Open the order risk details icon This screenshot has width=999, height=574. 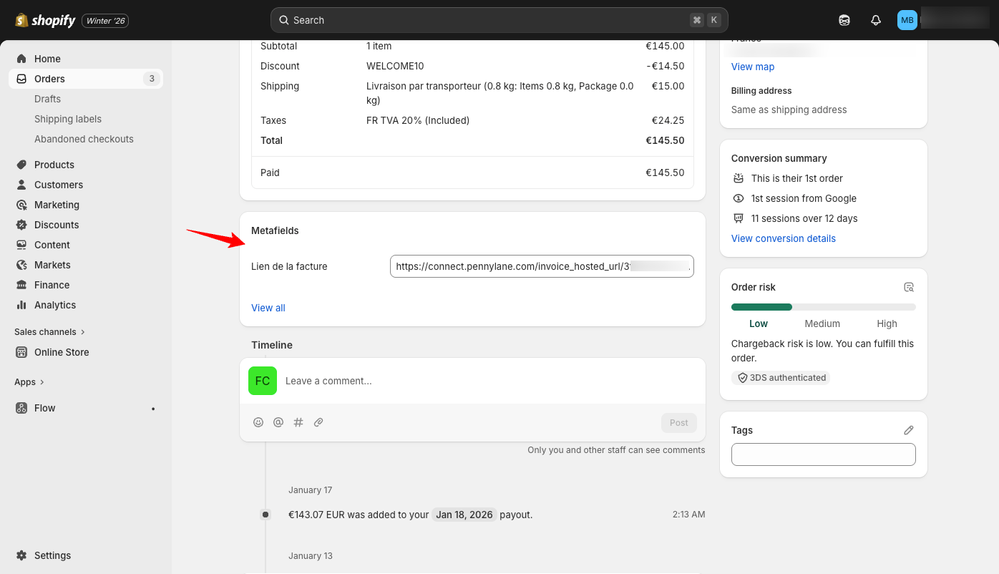(908, 287)
